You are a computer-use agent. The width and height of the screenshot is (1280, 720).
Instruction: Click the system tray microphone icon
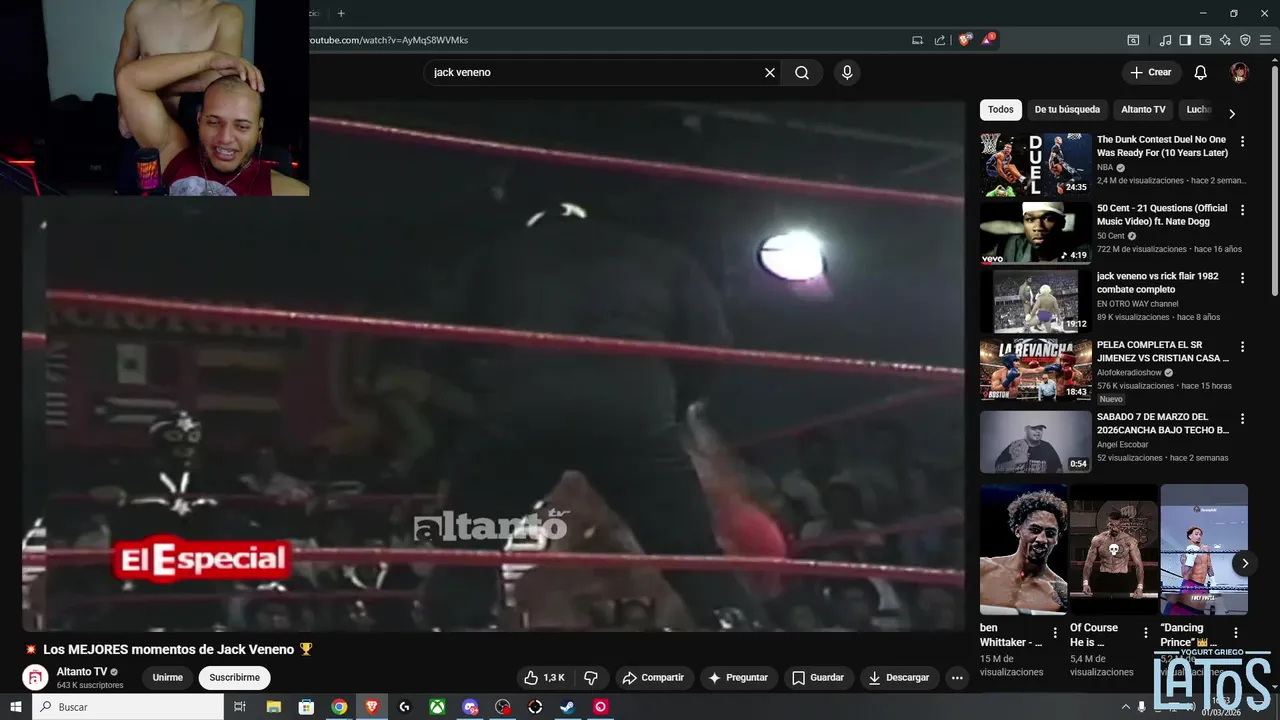1141,707
